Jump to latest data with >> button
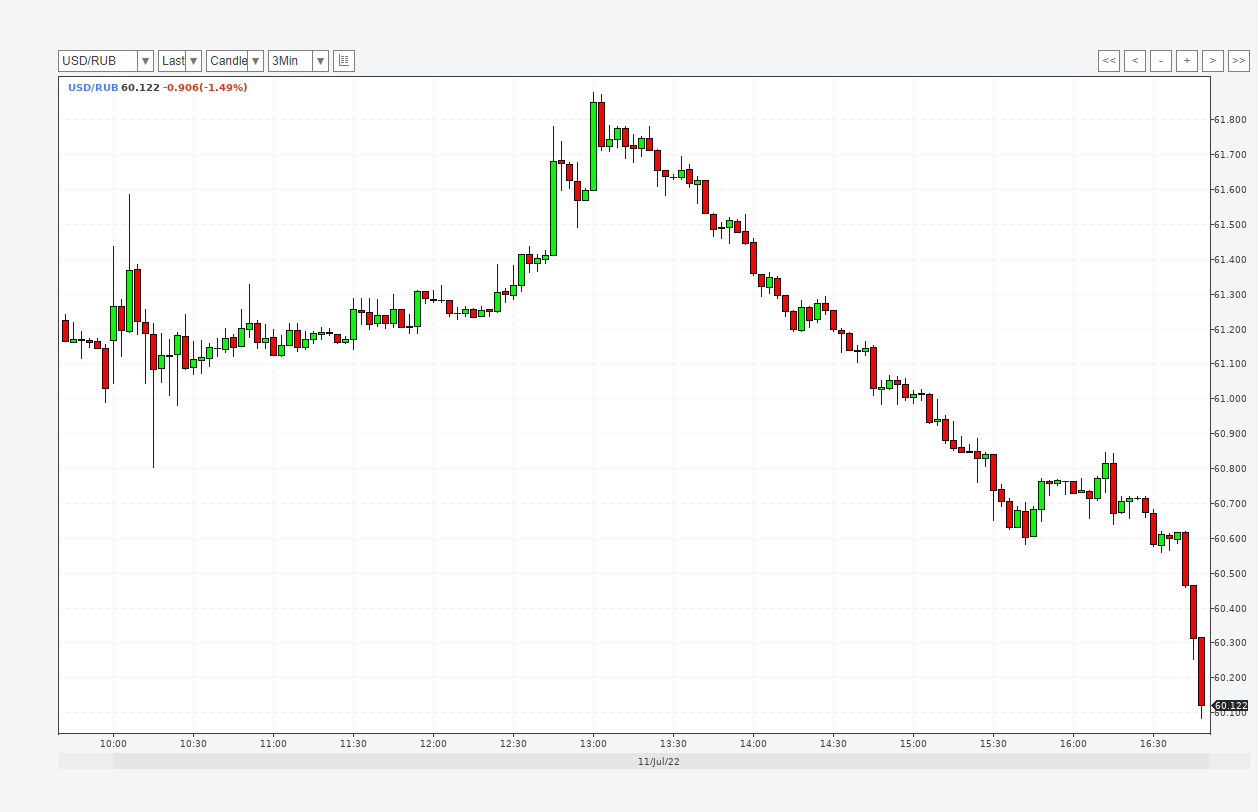The height and width of the screenshot is (812, 1258). [x=1239, y=61]
